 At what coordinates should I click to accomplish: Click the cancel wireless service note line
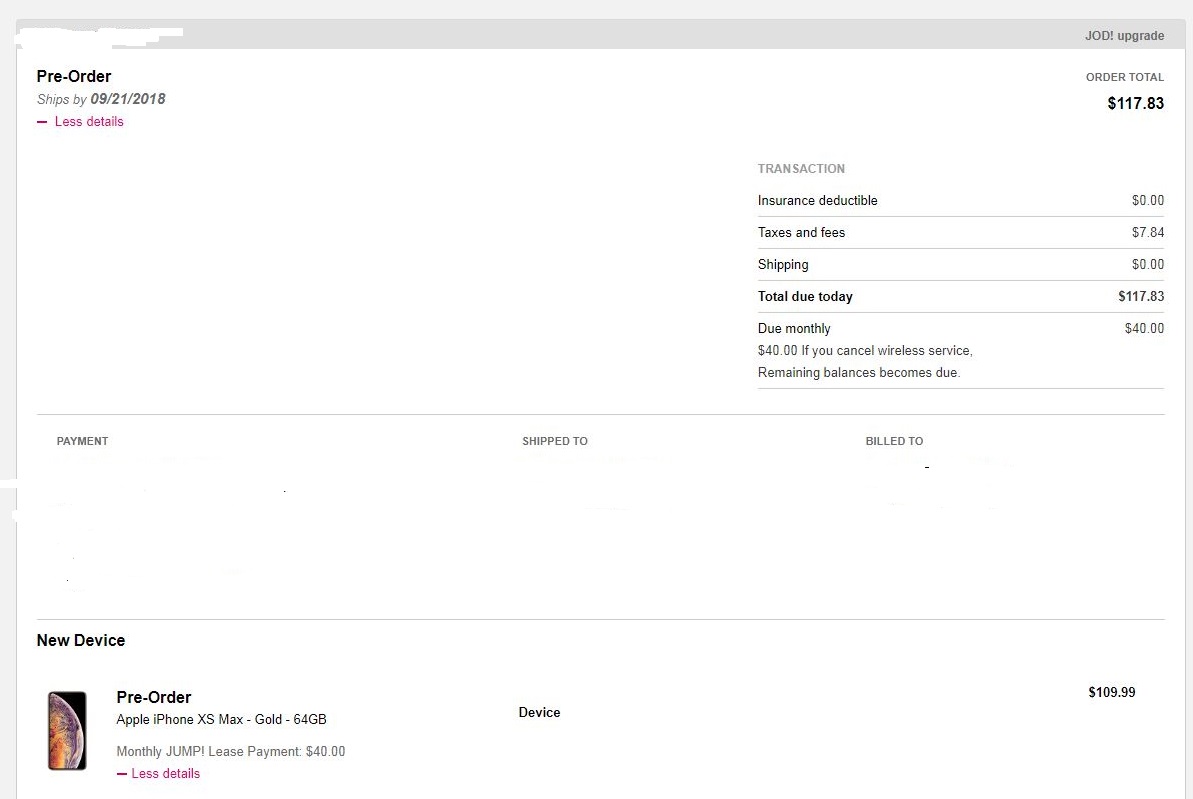coord(865,350)
